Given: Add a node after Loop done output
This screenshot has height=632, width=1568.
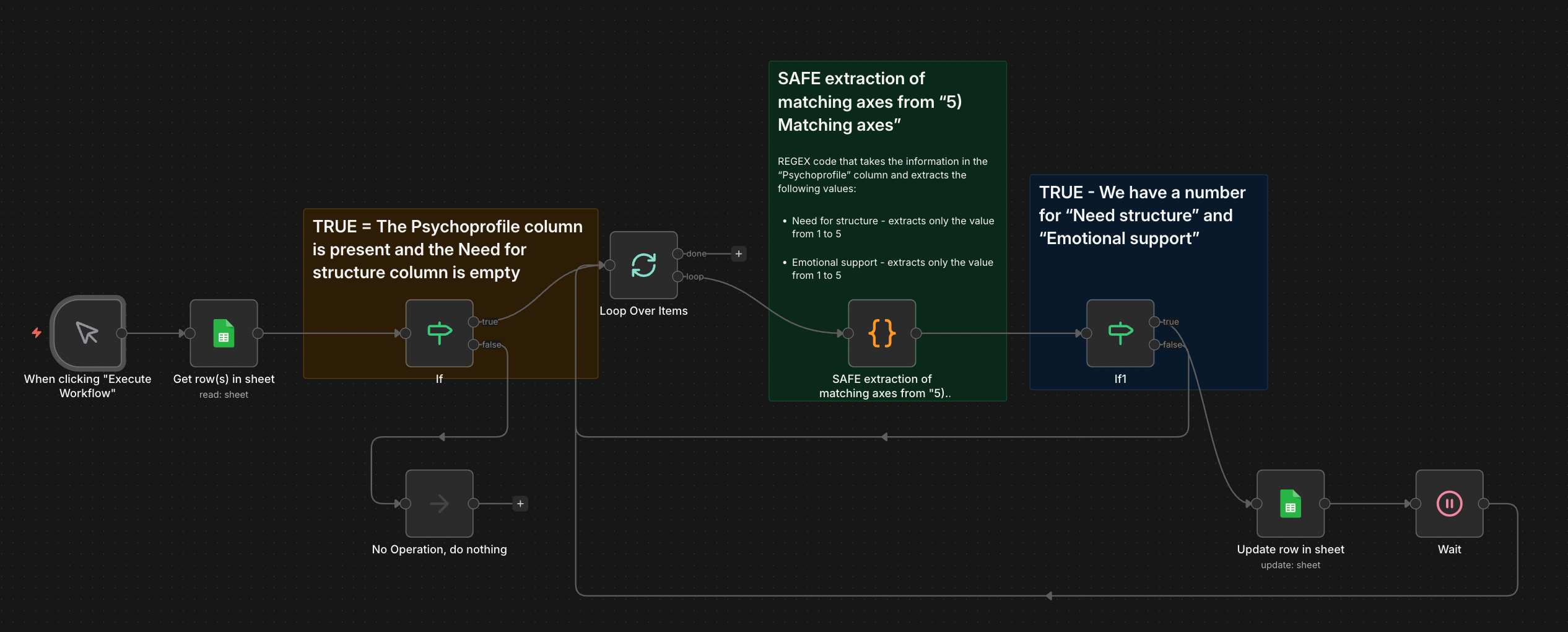Looking at the screenshot, I should pos(739,253).
